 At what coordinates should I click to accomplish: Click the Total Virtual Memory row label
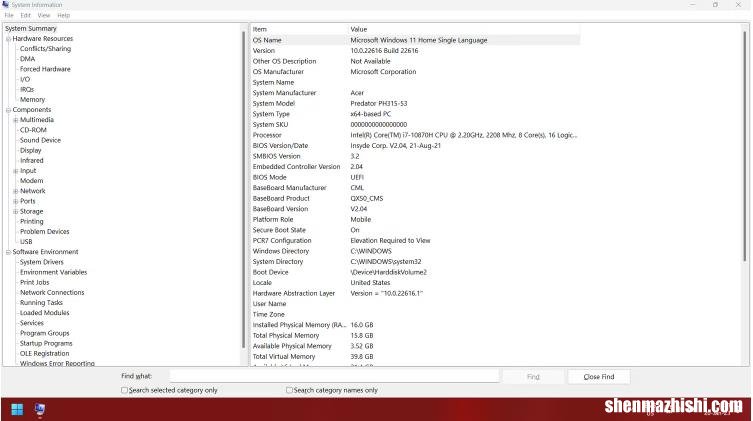[284, 357]
